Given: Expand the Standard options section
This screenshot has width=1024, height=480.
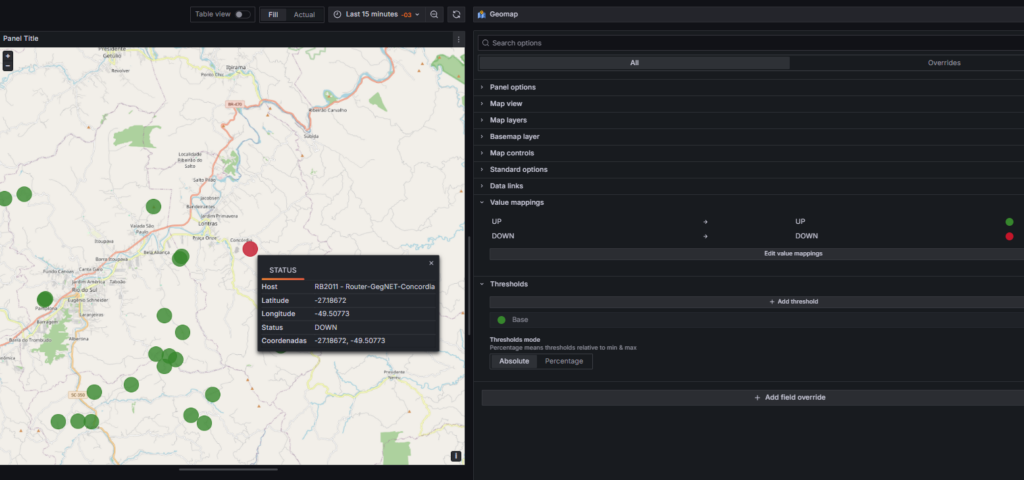Looking at the screenshot, I should [x=518, y=169].
